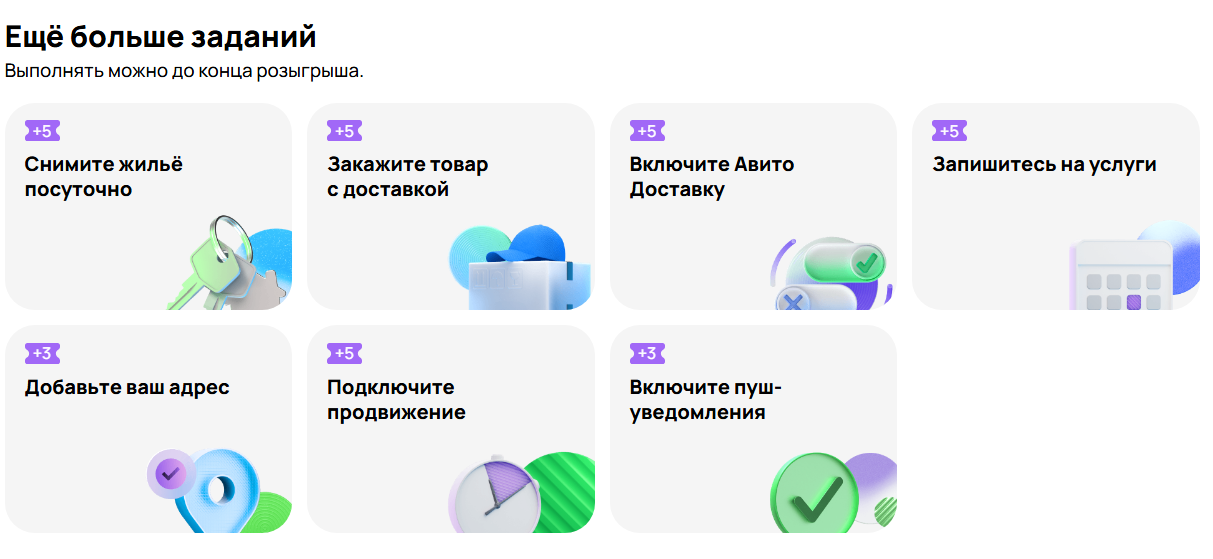
Task: Open the "Добавьте ваш адрес" task card
Action: tap(148, 429)
